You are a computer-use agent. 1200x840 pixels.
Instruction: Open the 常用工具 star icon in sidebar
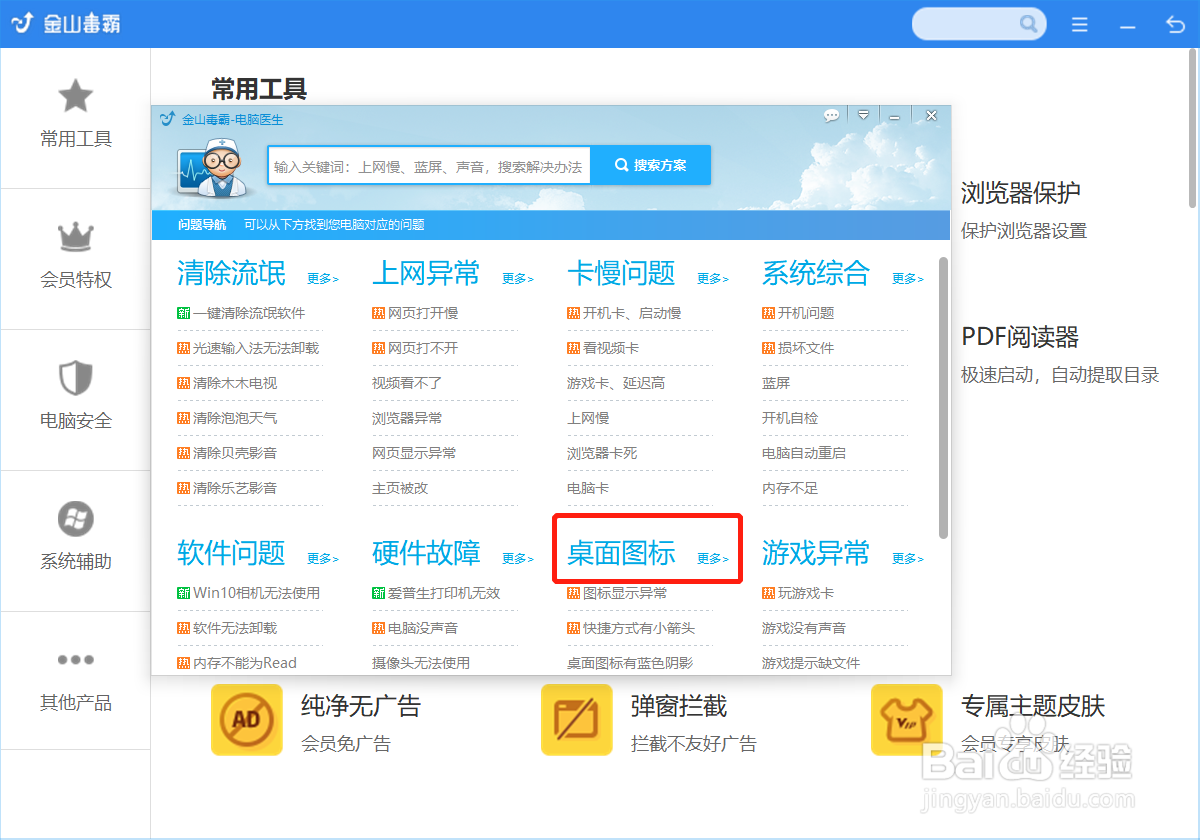coord(76,96)
